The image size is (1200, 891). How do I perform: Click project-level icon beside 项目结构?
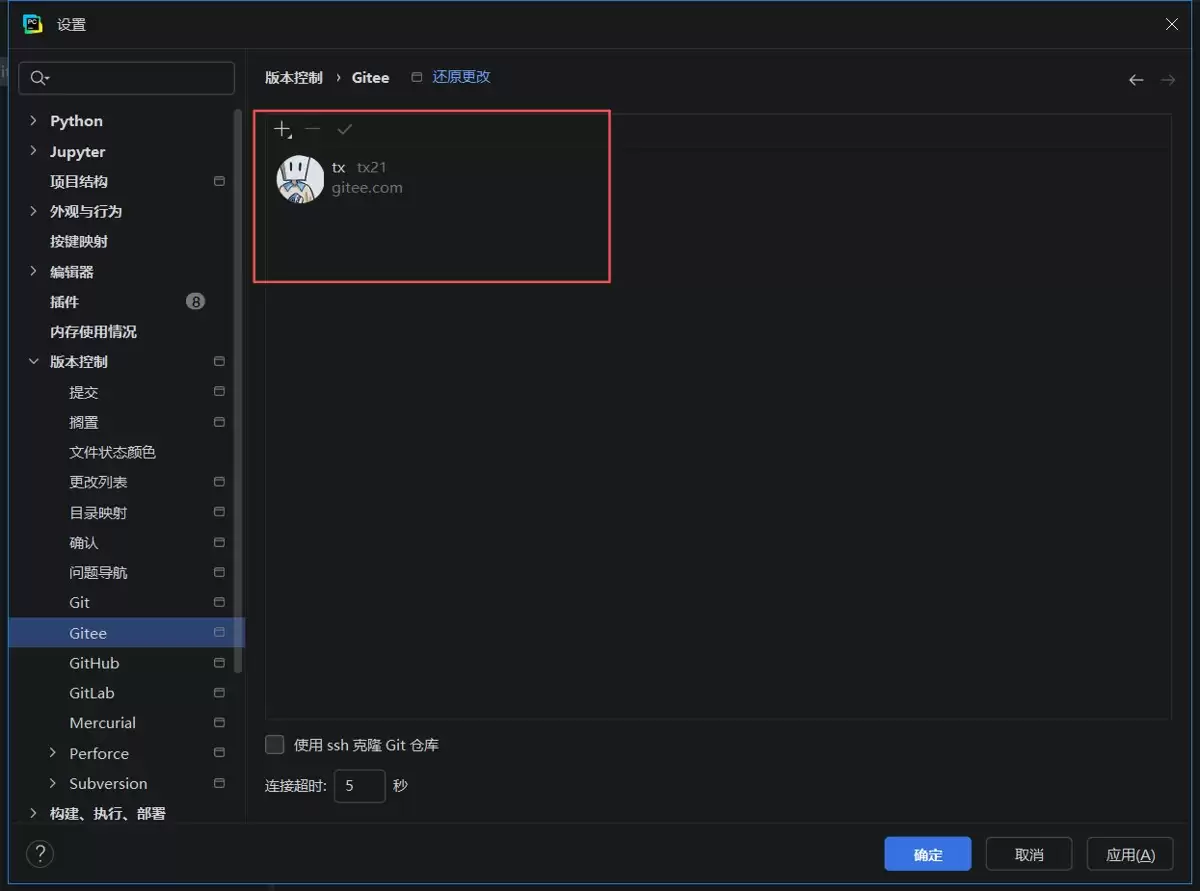click(x=219, y=182)
